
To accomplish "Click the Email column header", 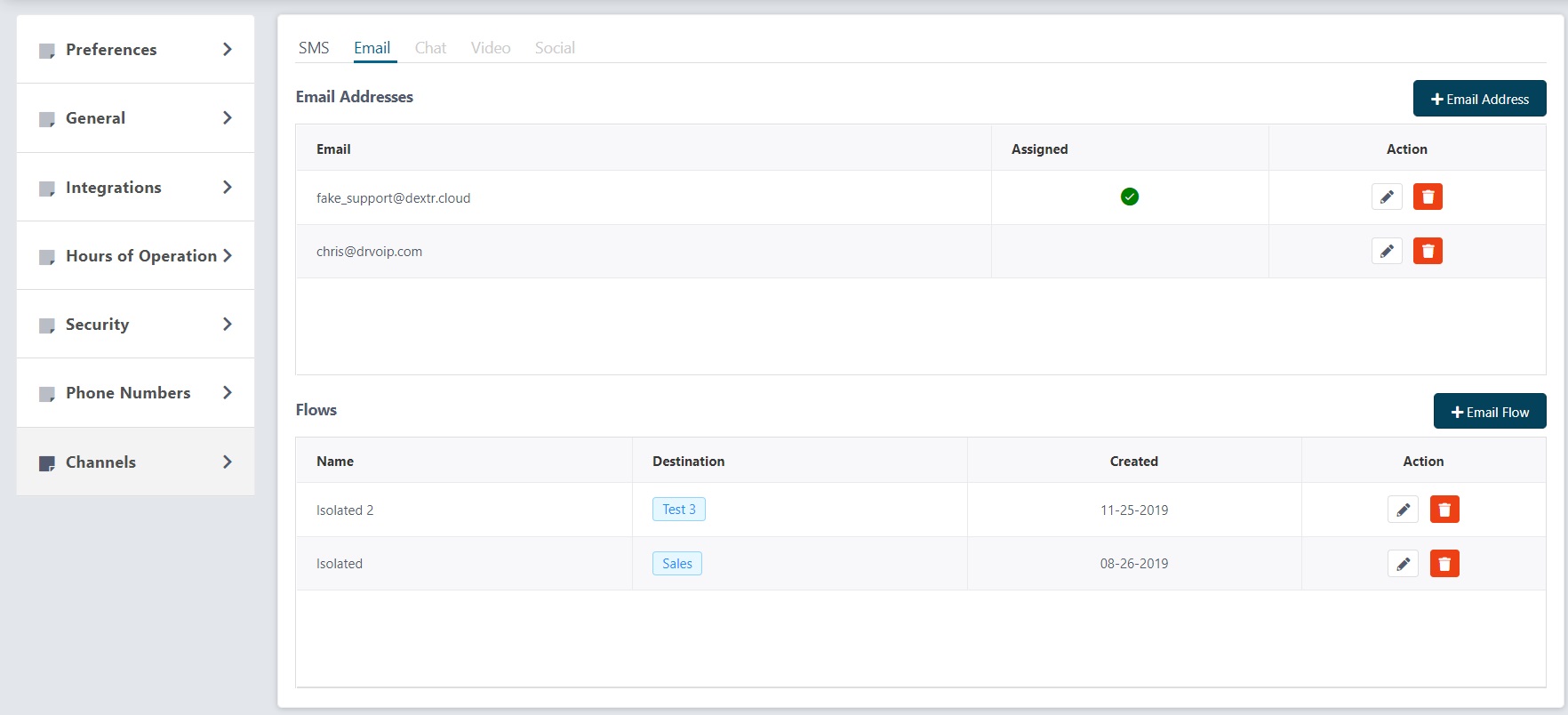I will [x=333, y=149].
